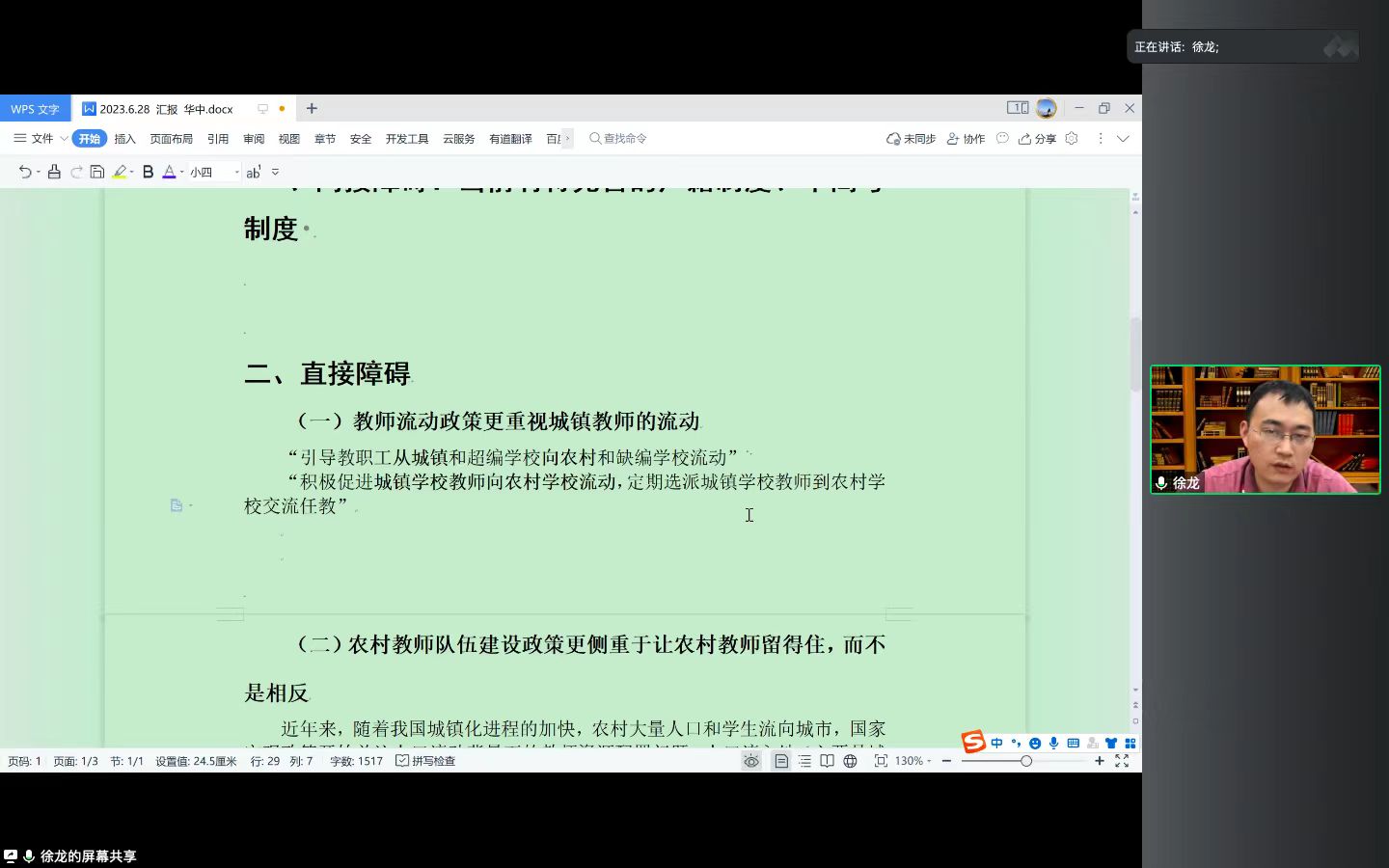Click the save icon in quick toolbar
The height and width of the screenshot is (868, 1389).
[x=96, y=172]
